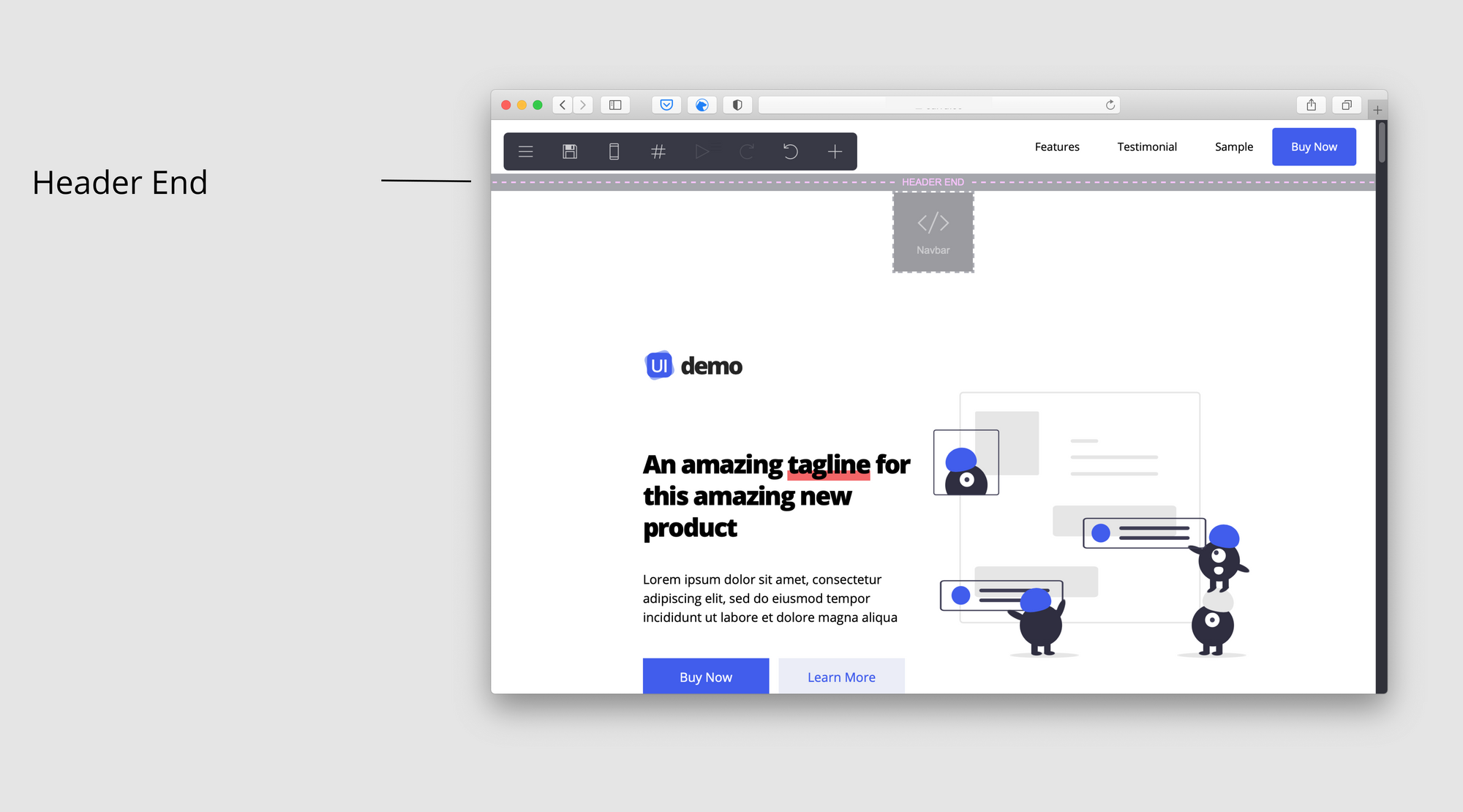1463x812 pixels.
Task: Expand browser tab management expander
Action: pos(1349,104)
